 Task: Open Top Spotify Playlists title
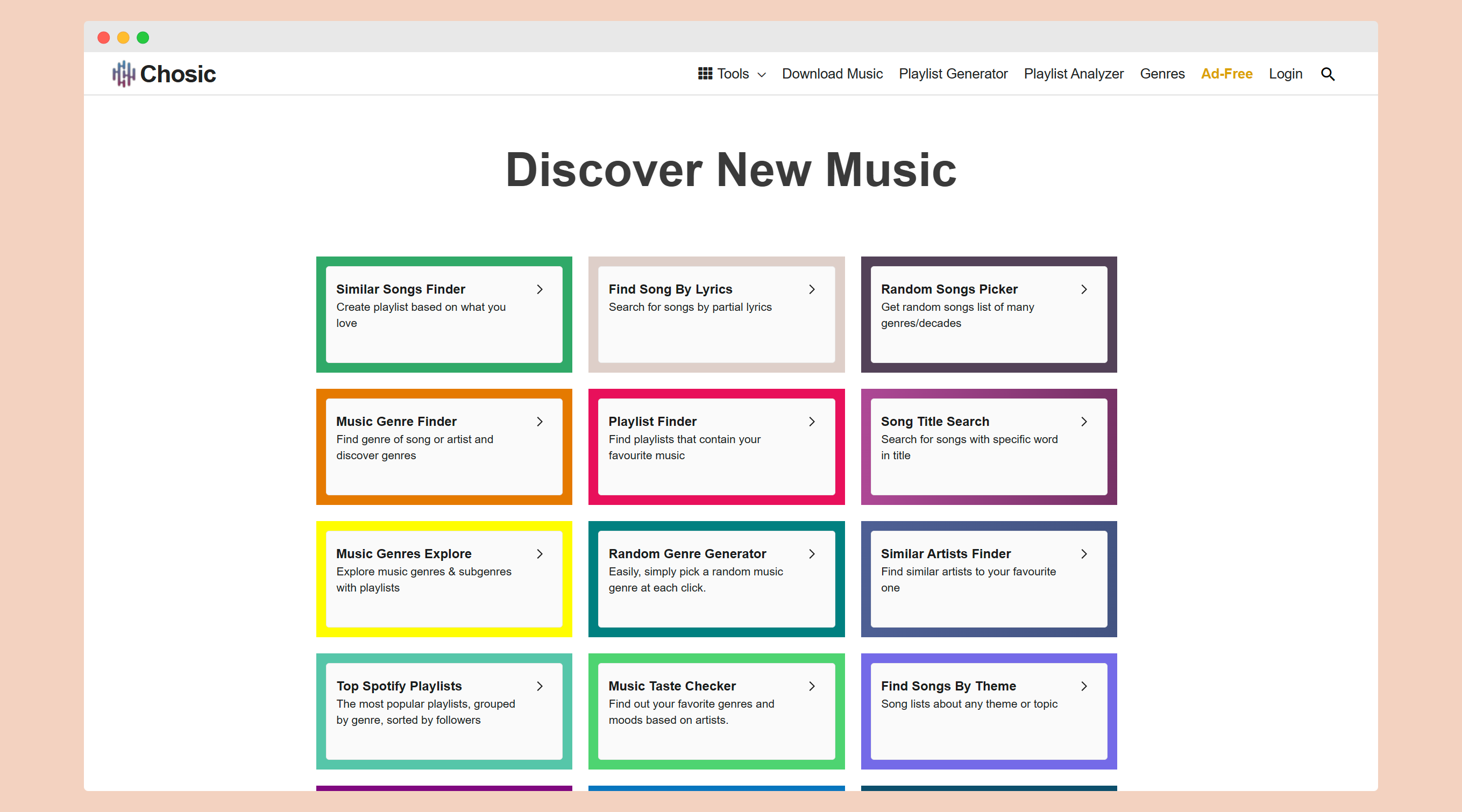point(399,686)
